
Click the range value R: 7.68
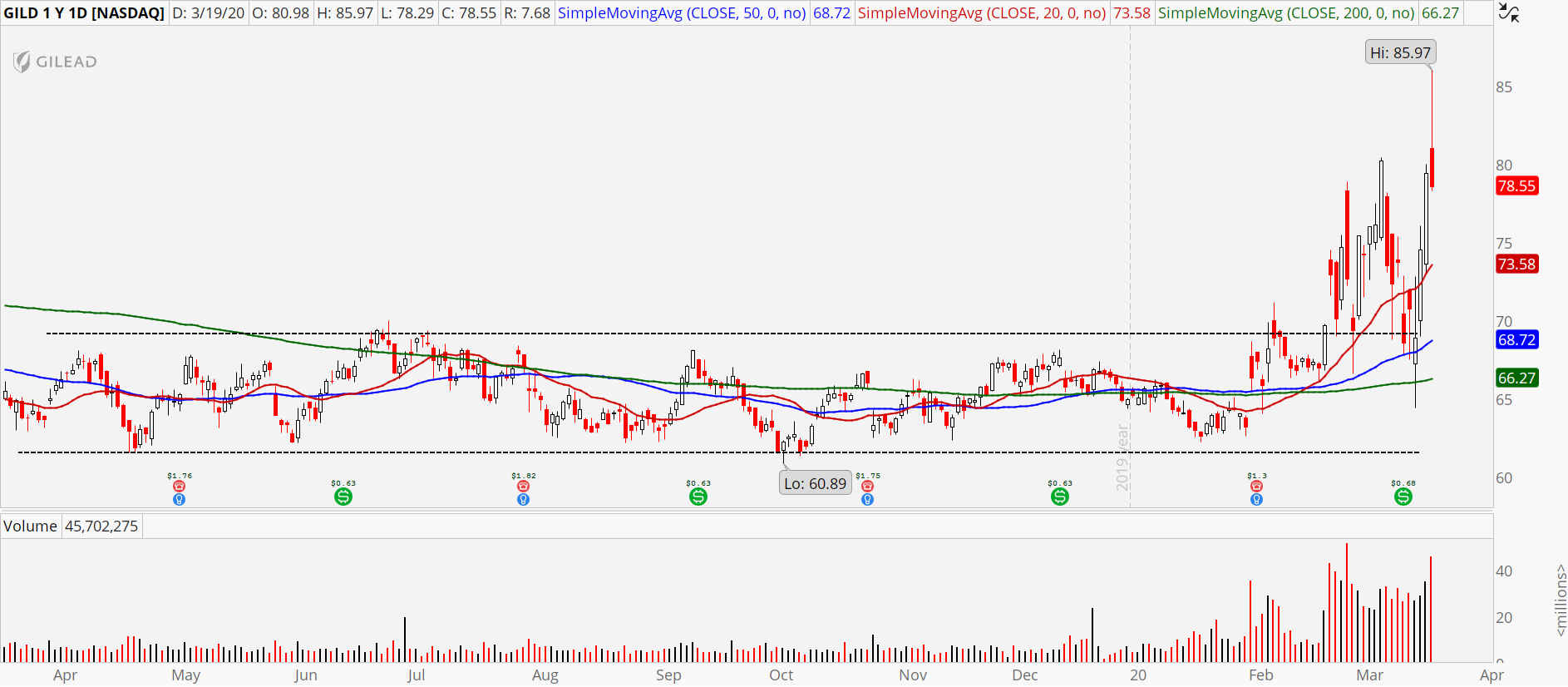pyautogui.click(x=527, y=13)
